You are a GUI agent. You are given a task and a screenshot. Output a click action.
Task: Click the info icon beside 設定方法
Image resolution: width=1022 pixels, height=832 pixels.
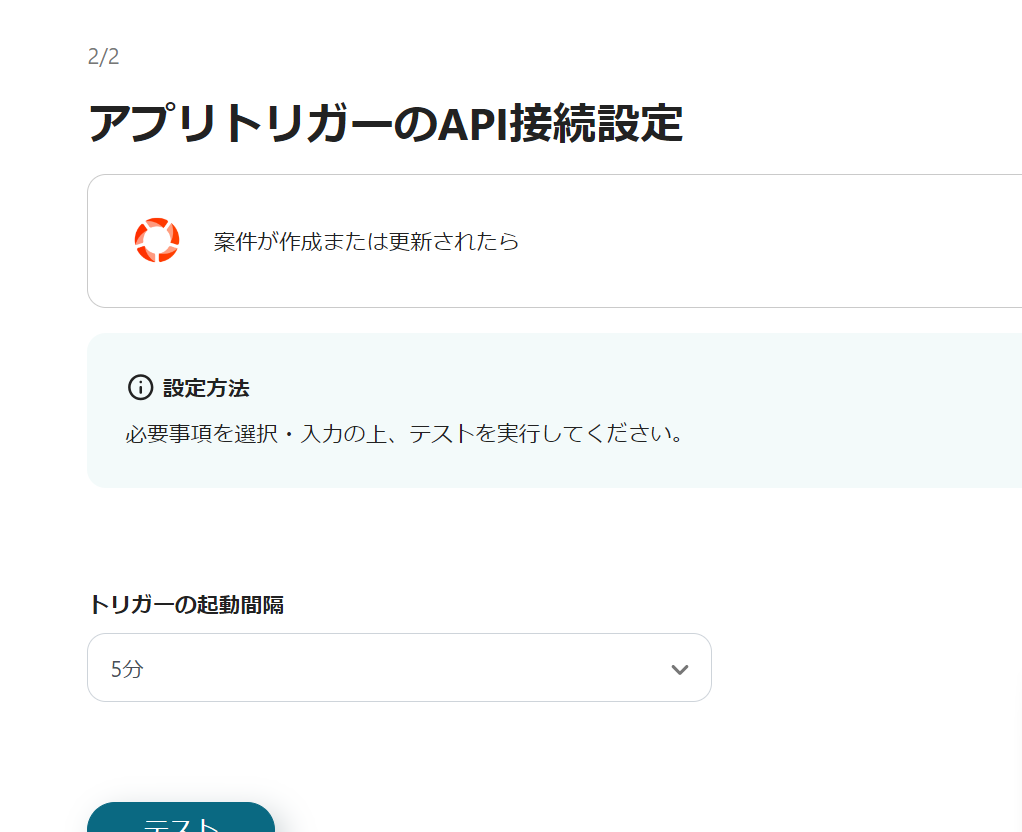pos(140,387)
